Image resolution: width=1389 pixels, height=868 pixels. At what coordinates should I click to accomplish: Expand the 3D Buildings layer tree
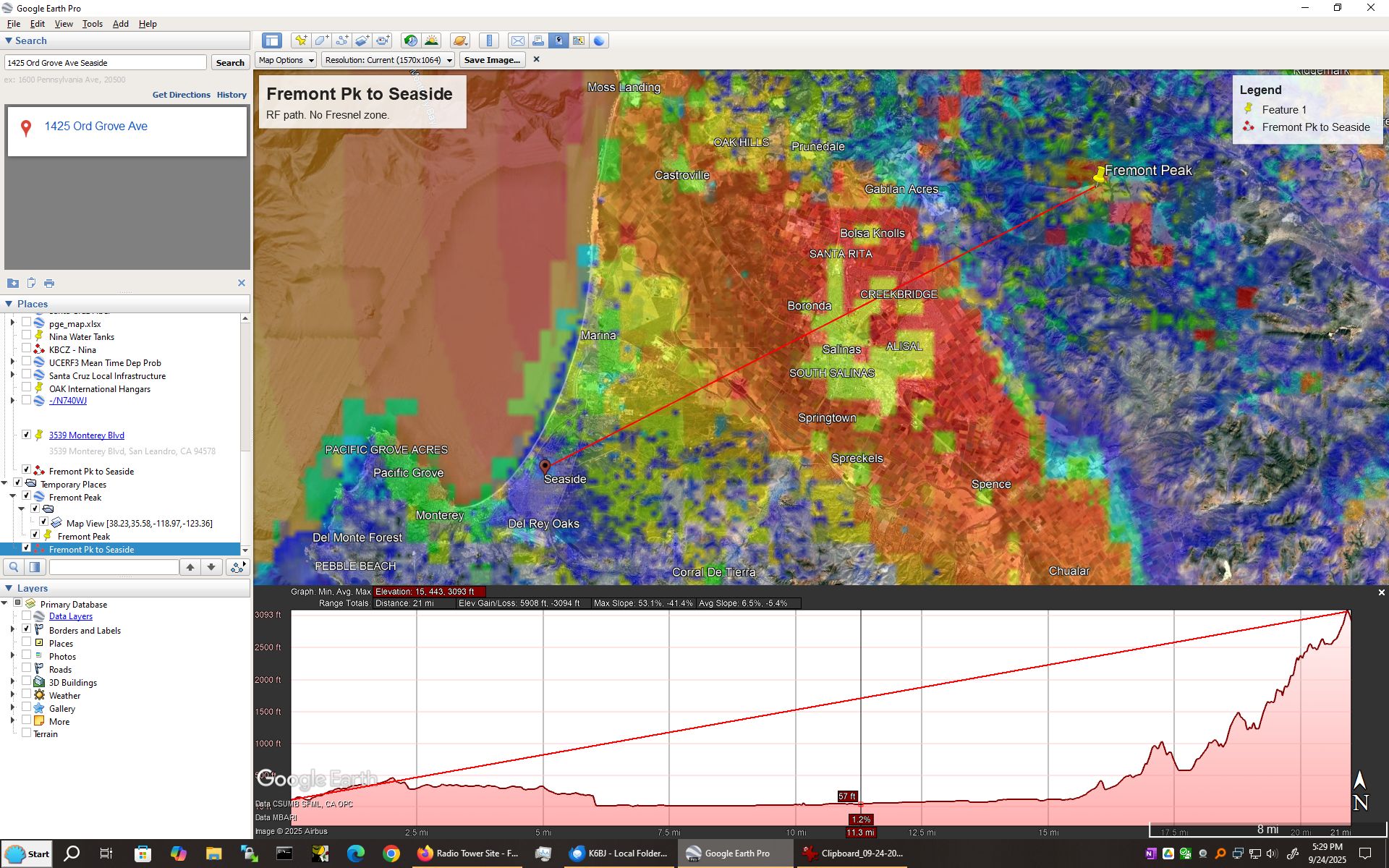click(x=12, y=682)
